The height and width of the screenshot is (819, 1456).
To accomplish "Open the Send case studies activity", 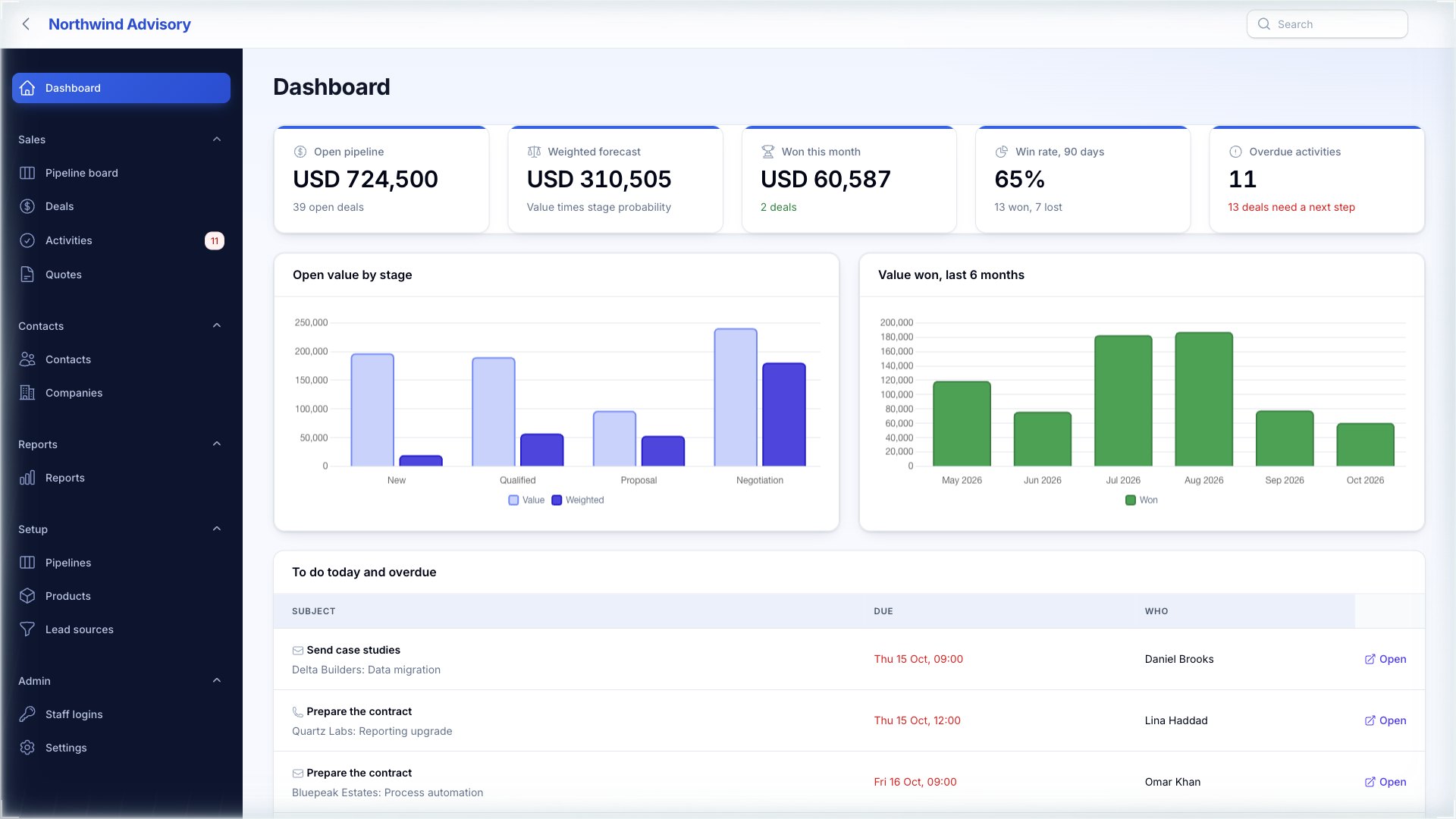I will click(1385, 659).
